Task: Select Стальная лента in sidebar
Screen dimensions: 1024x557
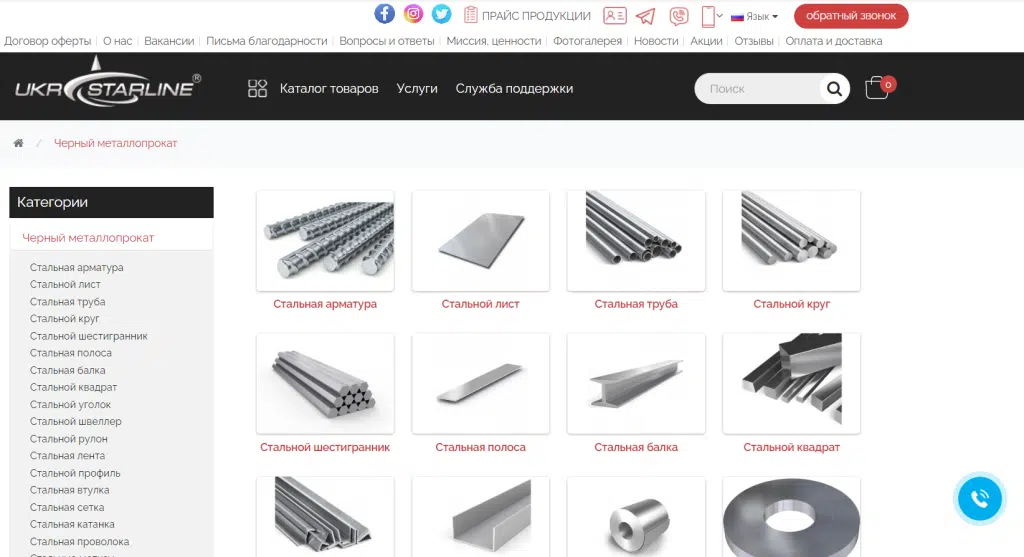Action: pos(67,456)
